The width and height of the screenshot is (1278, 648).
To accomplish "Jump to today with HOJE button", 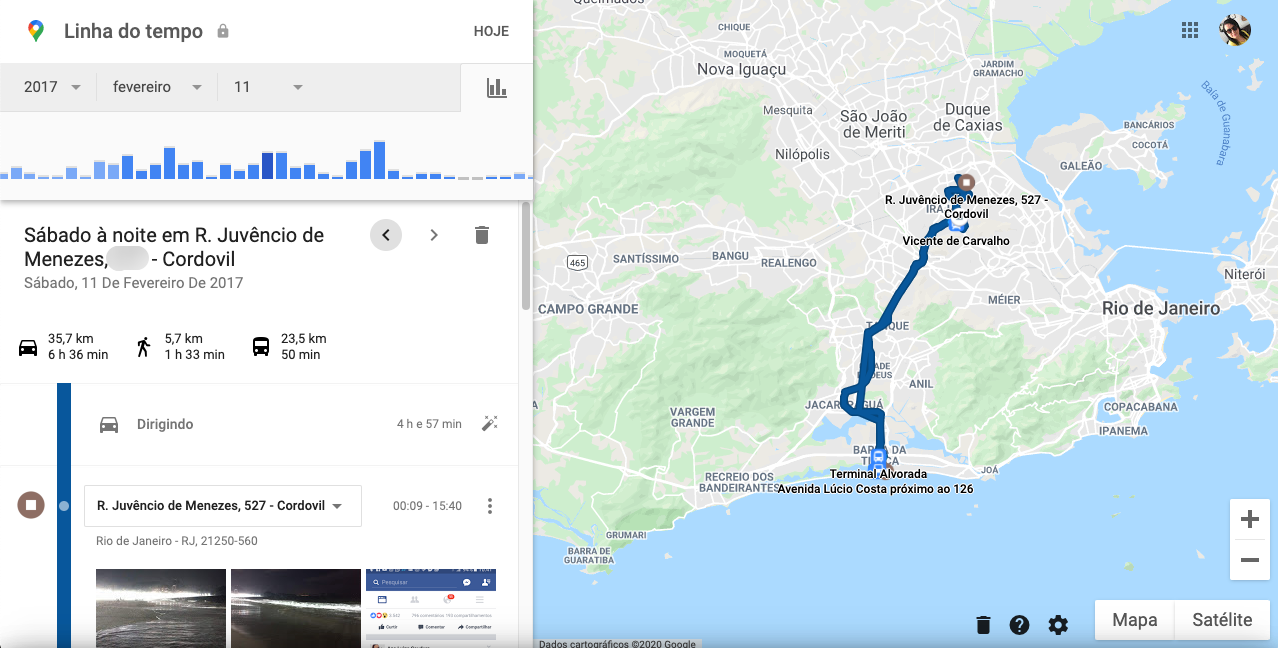I will click(491, 31).
